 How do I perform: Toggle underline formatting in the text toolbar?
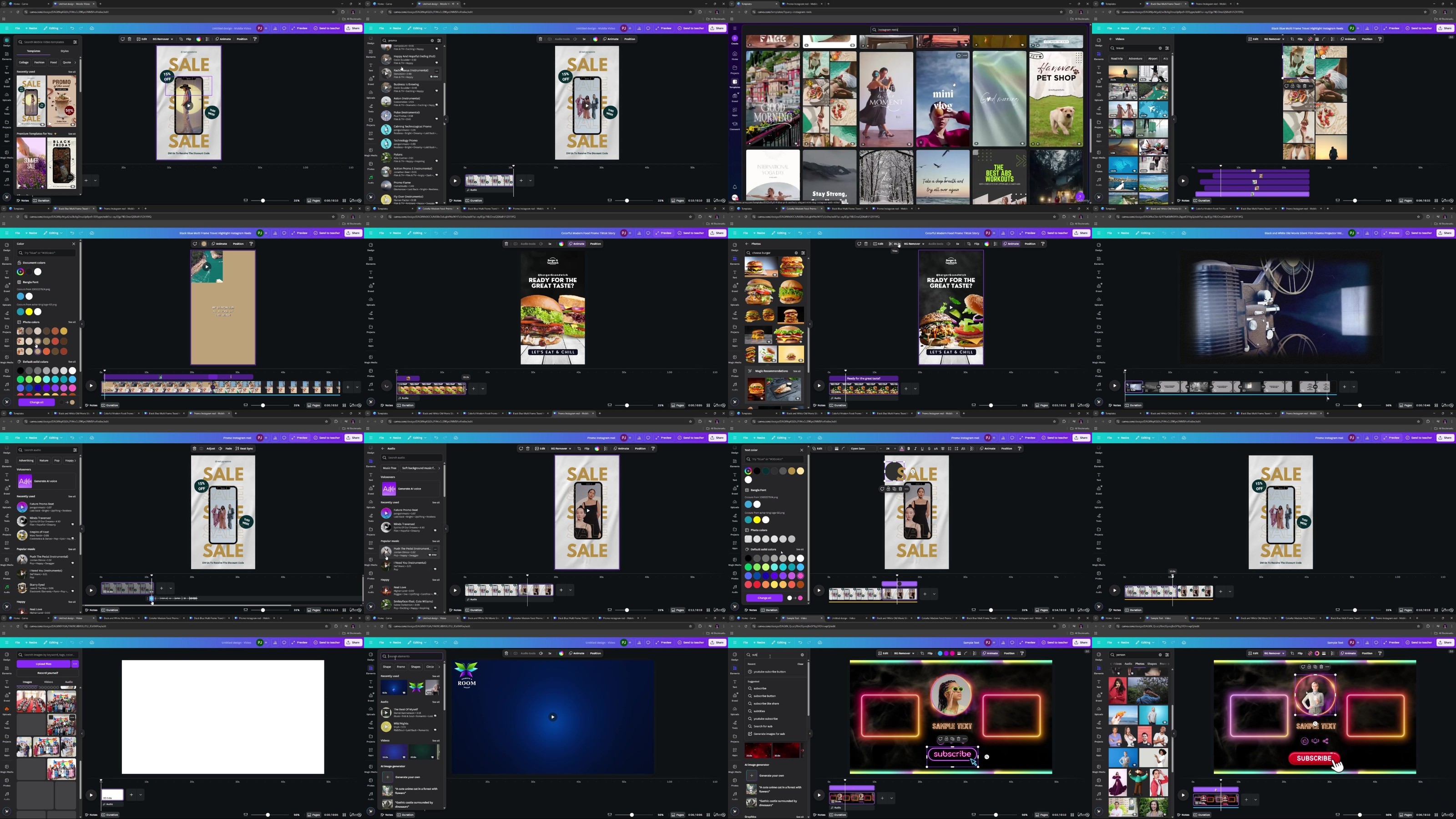(922, 448)
